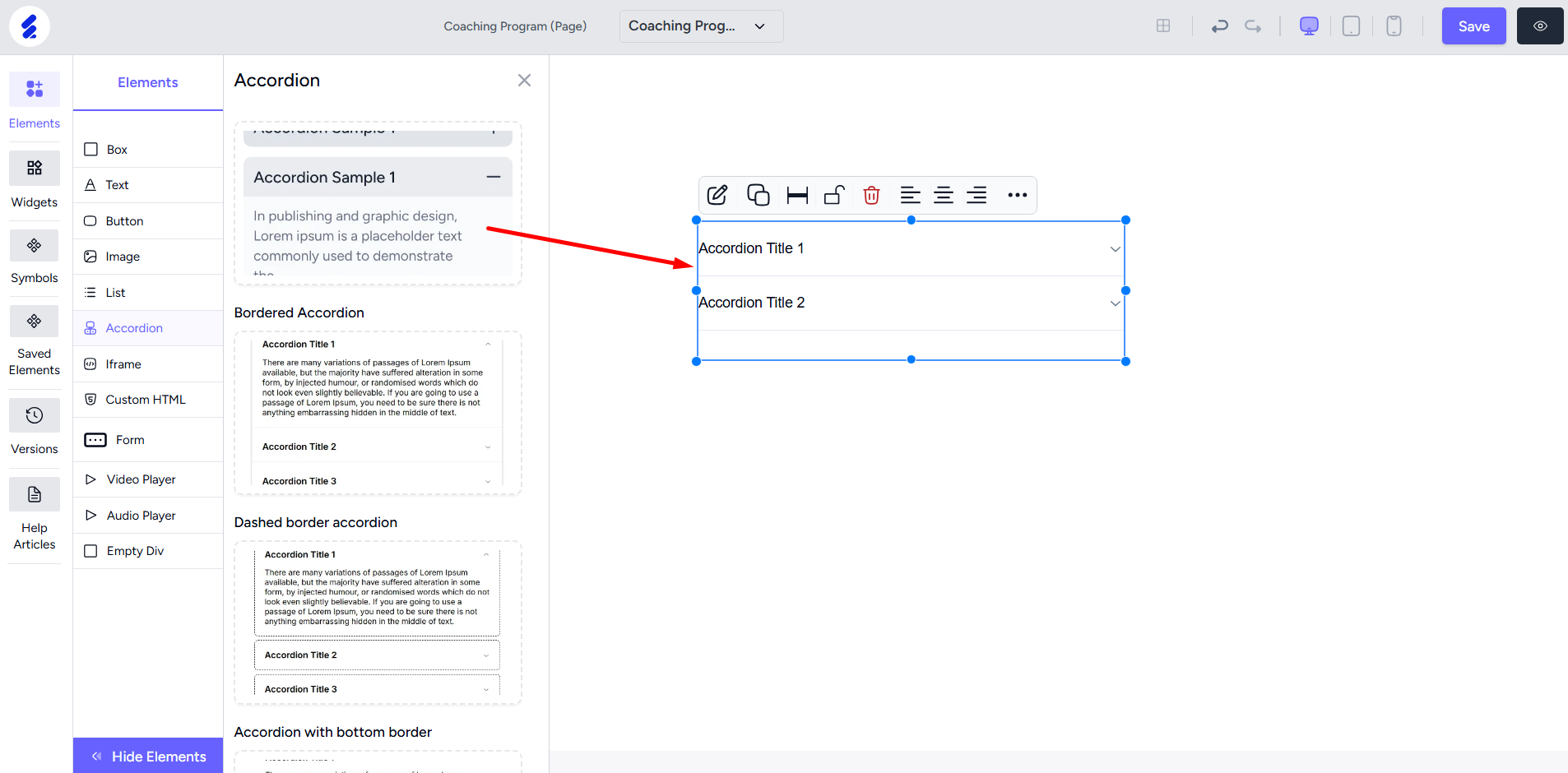1568x773 pixels.
Task: Choose the Image element
Action: [x=148, y=257]
